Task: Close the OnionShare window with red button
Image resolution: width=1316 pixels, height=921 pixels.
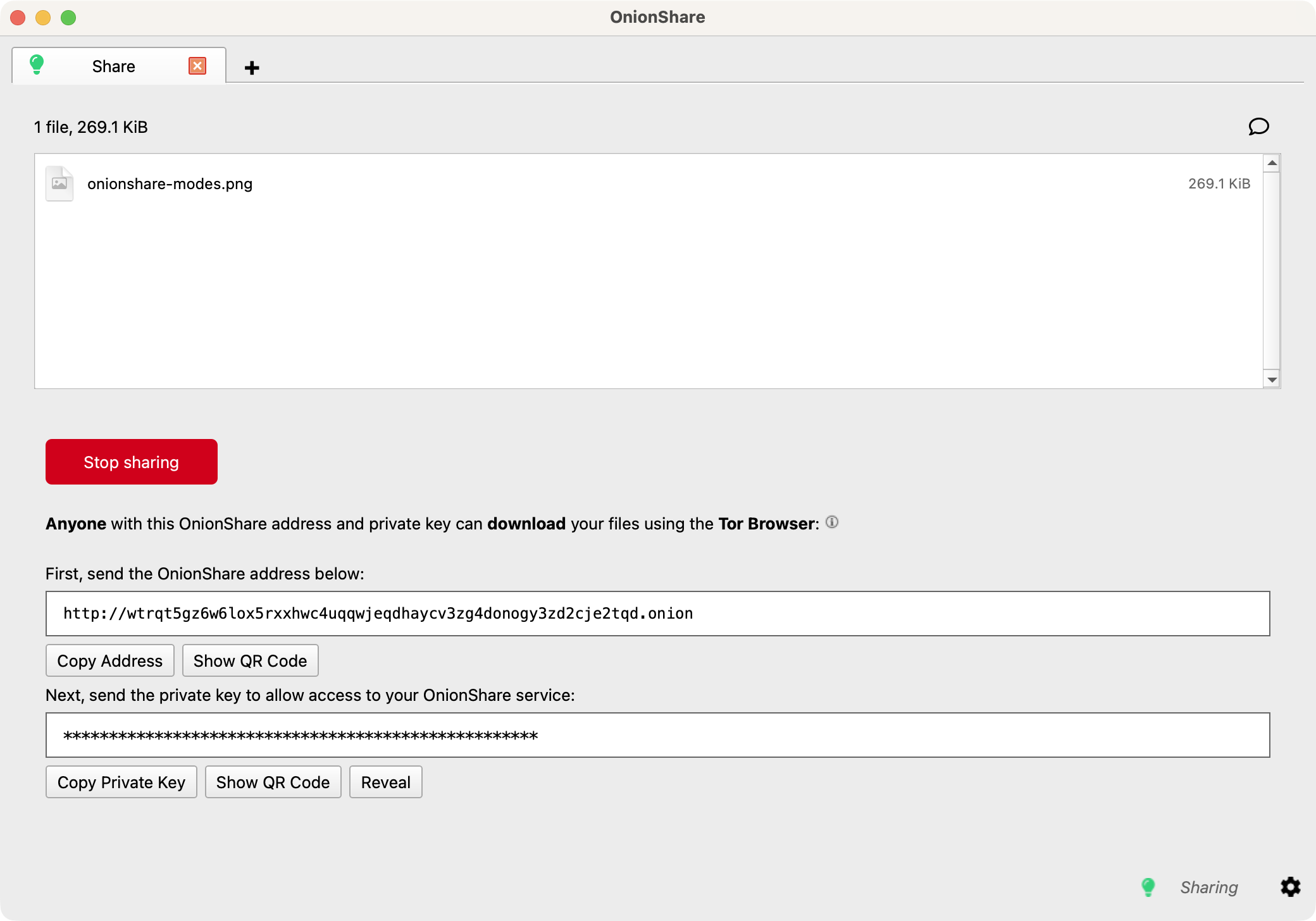Action: coord(18,18)
